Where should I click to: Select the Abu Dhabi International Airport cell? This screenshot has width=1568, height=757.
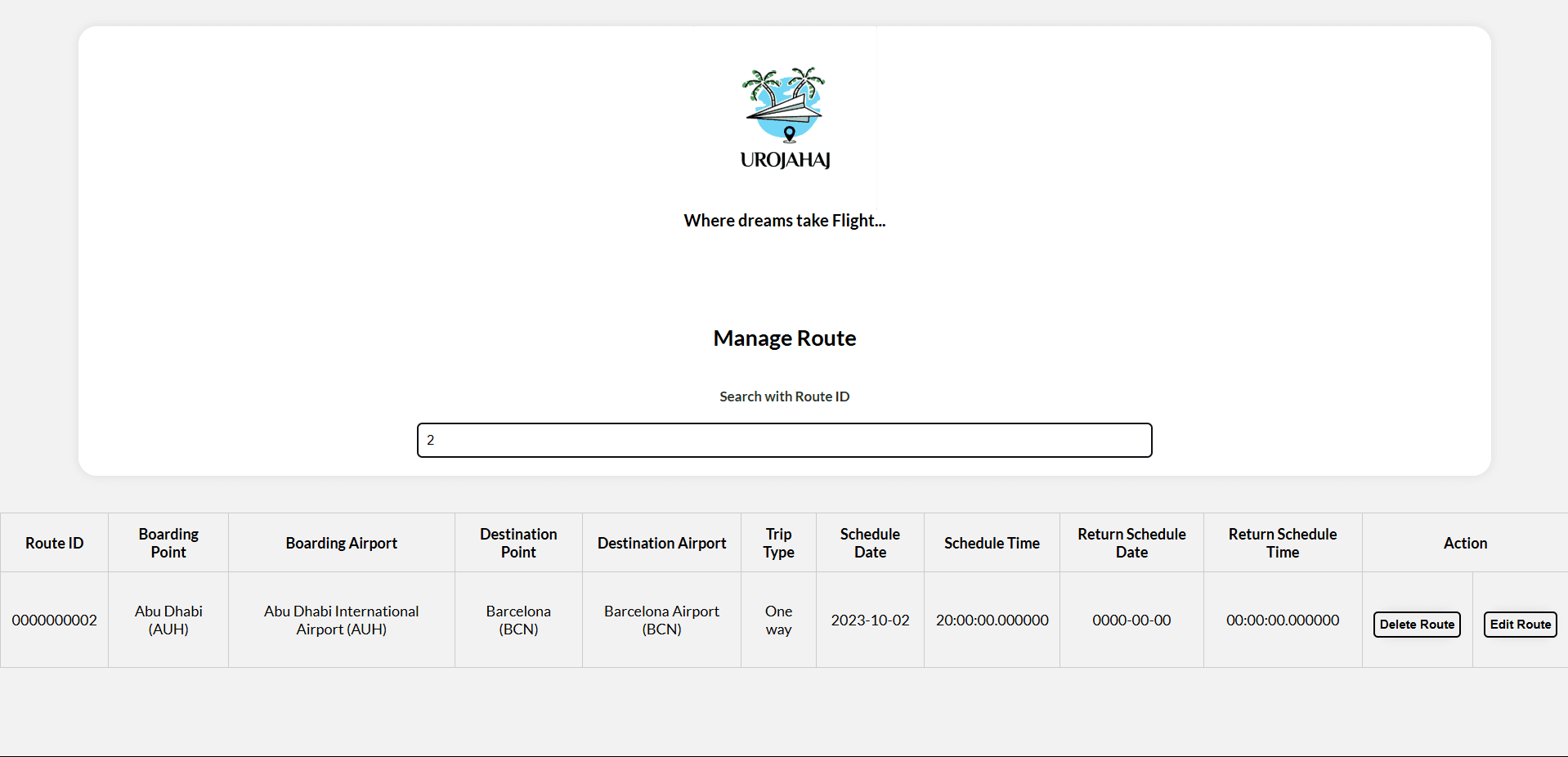click(341, 620)
